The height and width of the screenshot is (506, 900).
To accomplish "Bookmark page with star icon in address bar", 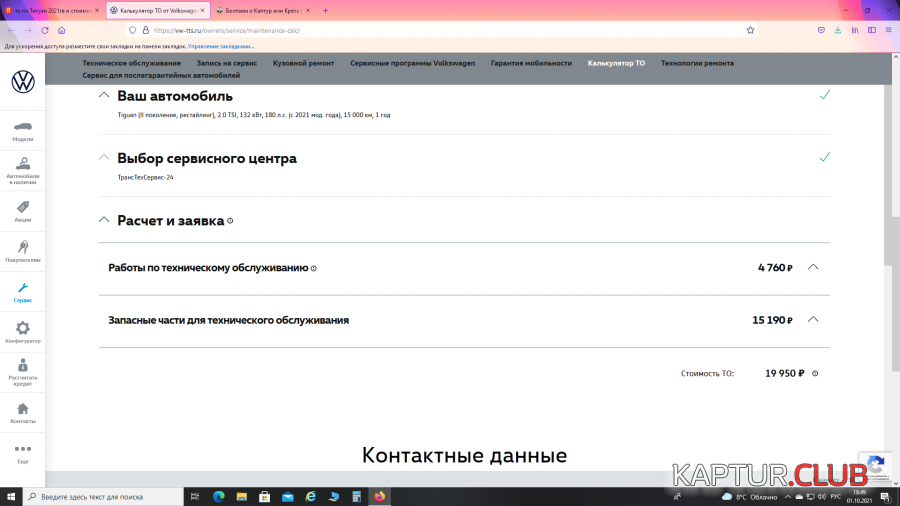I will tap(750, 30).
